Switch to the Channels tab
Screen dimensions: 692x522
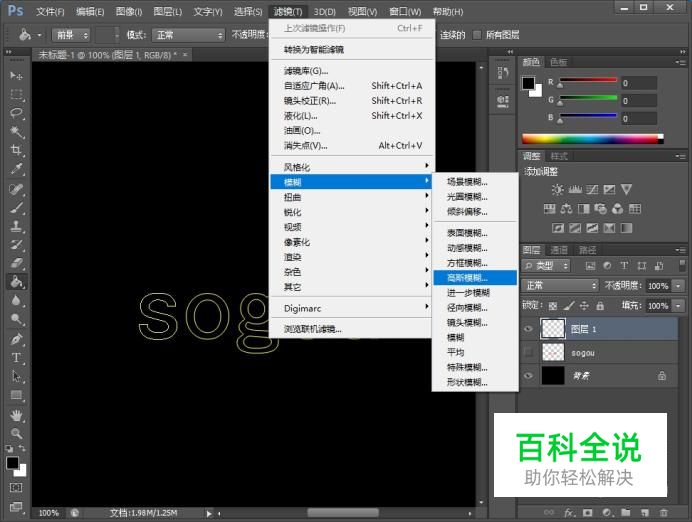[x=559, y=250]
